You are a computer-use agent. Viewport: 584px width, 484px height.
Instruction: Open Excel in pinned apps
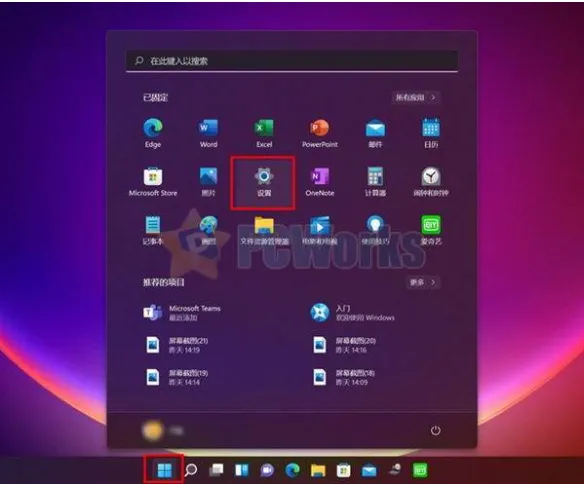tap(264, 133)
